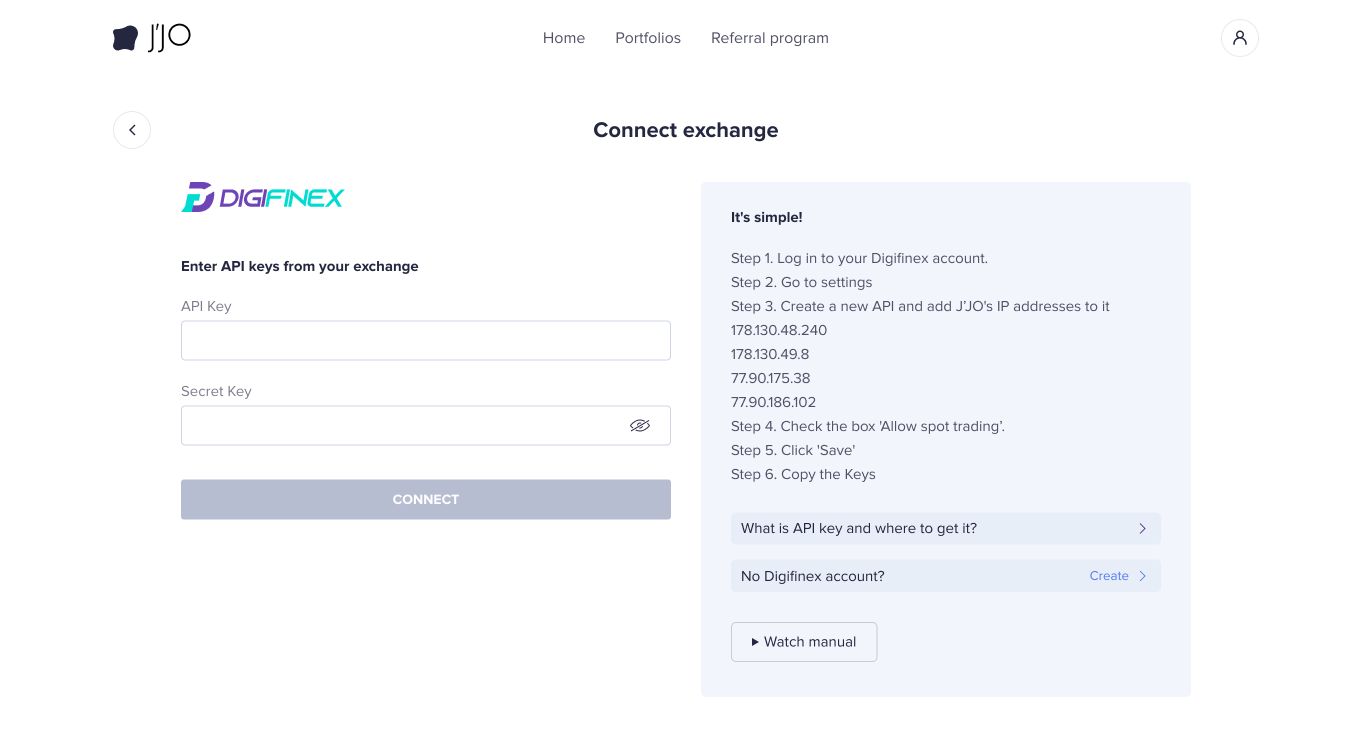Click chevron beside the Create link

click(x=1142, y=576)
